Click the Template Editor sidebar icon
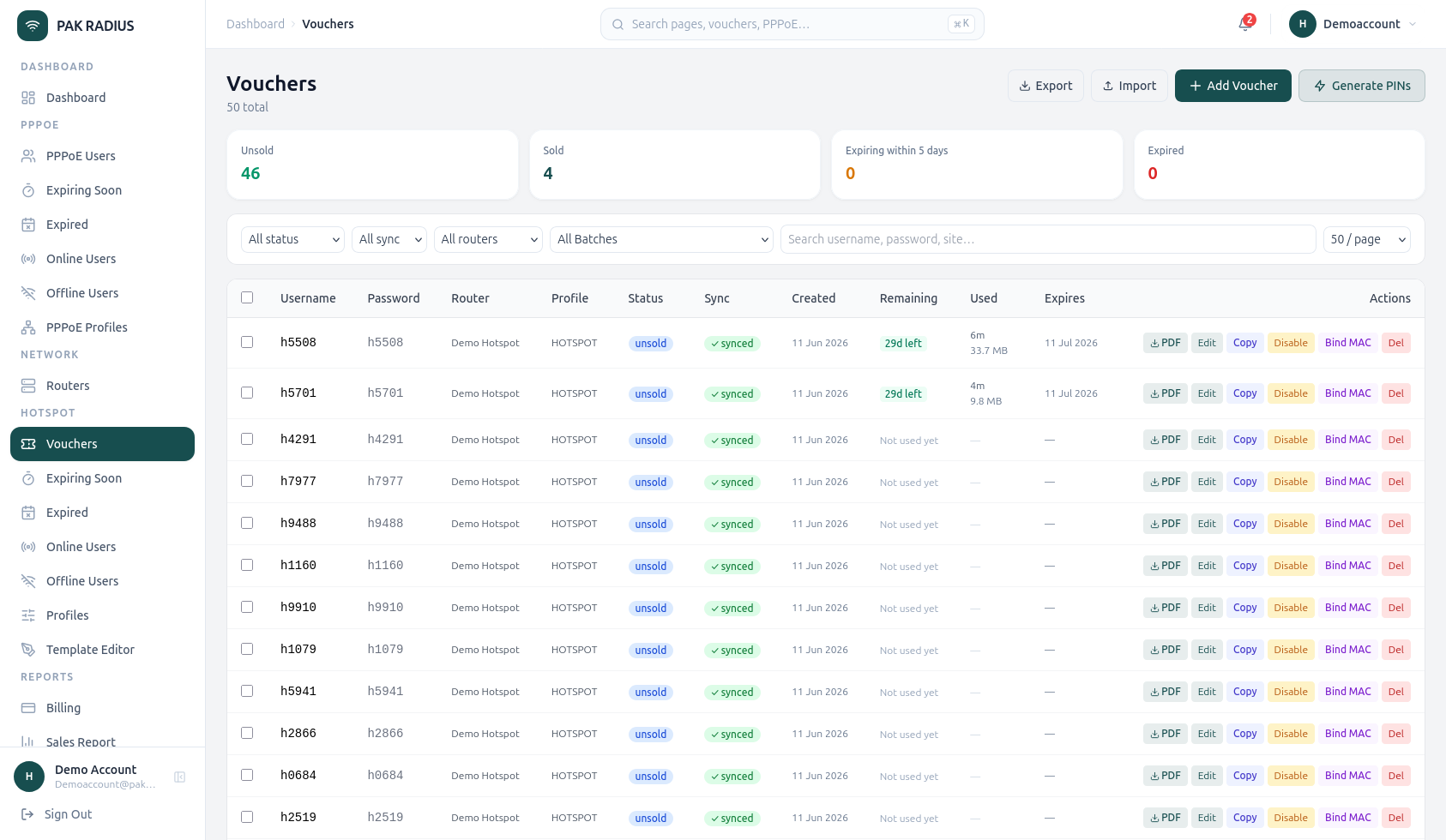This screenshot has width=1446, height=840. click(x=28, y=650)
